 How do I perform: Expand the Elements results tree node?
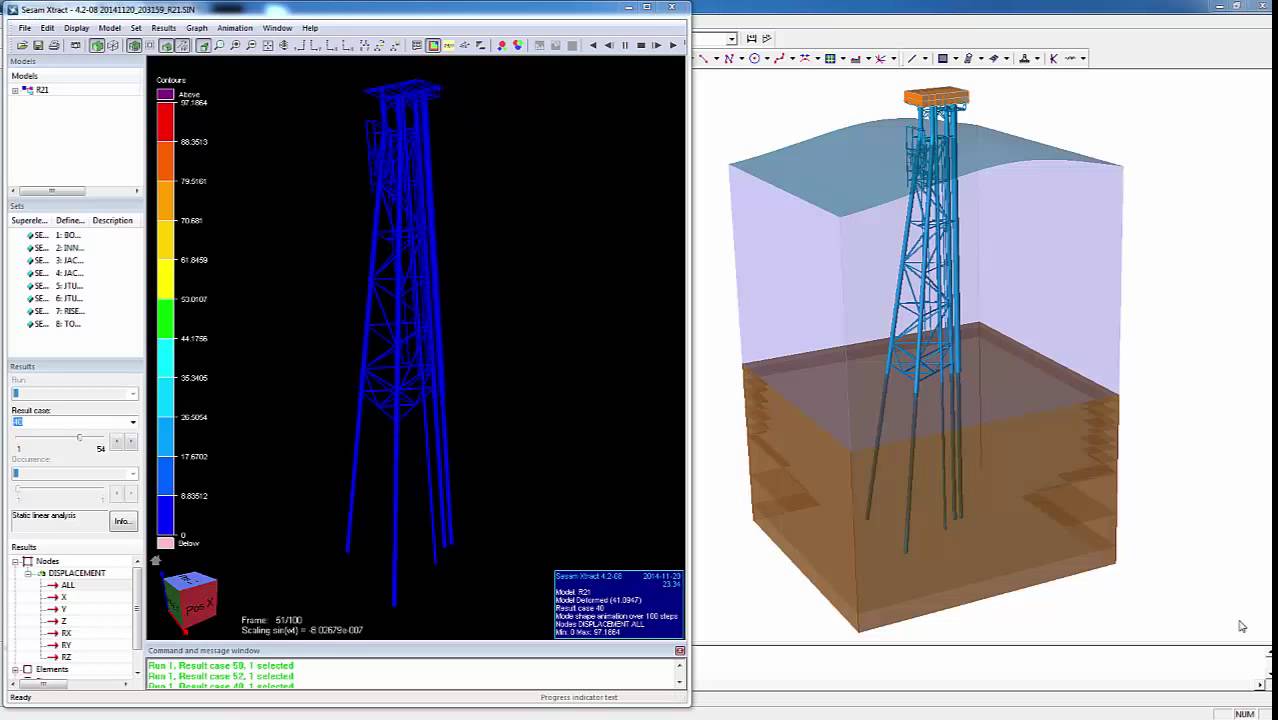tap(16, 669)
